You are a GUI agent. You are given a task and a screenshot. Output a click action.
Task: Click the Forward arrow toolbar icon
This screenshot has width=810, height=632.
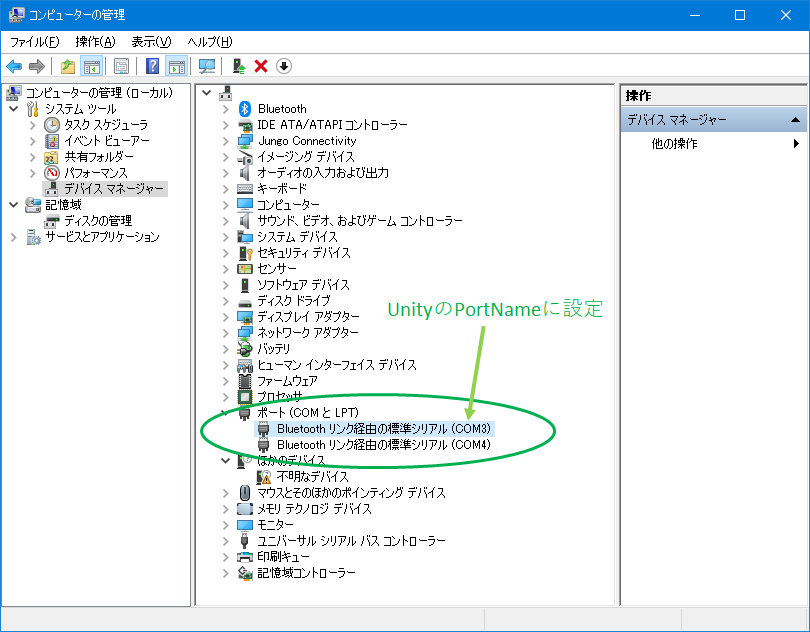click(x=37, y=66)
